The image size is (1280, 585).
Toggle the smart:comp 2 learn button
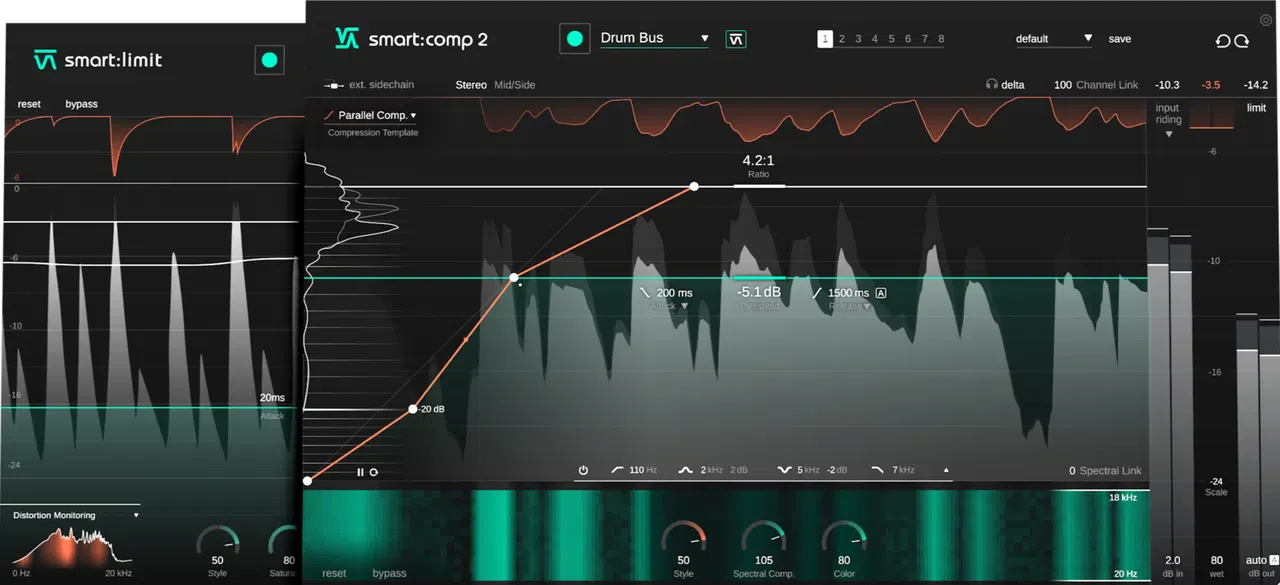click(575, 39)
